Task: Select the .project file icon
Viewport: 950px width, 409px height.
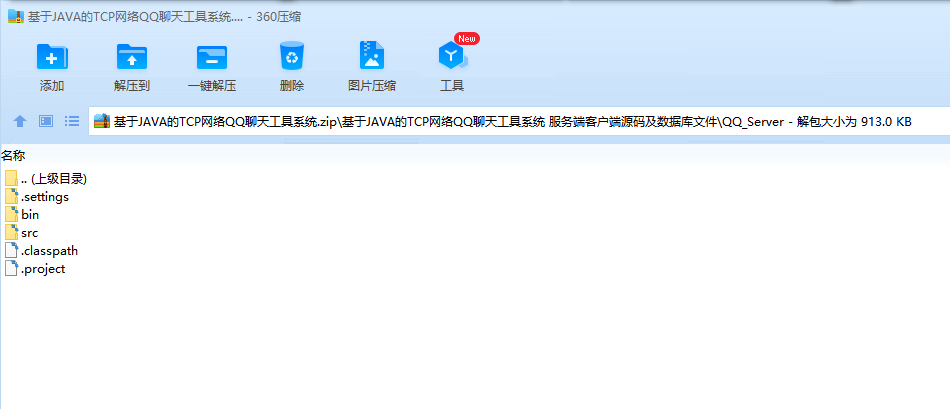Action: [11, 268]
